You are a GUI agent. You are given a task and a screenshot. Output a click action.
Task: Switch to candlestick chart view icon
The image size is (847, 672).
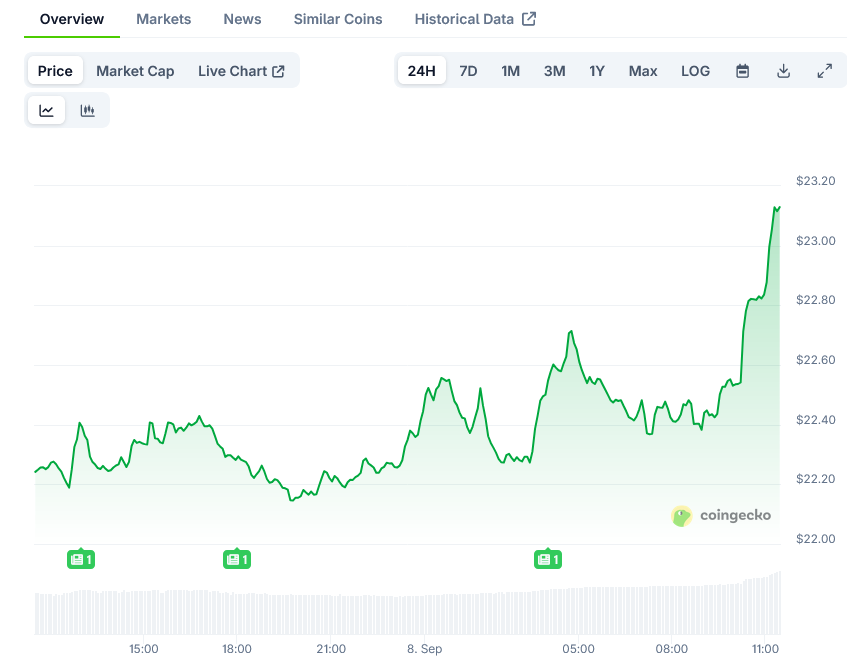pyautogui.click(x=88, y=110)
